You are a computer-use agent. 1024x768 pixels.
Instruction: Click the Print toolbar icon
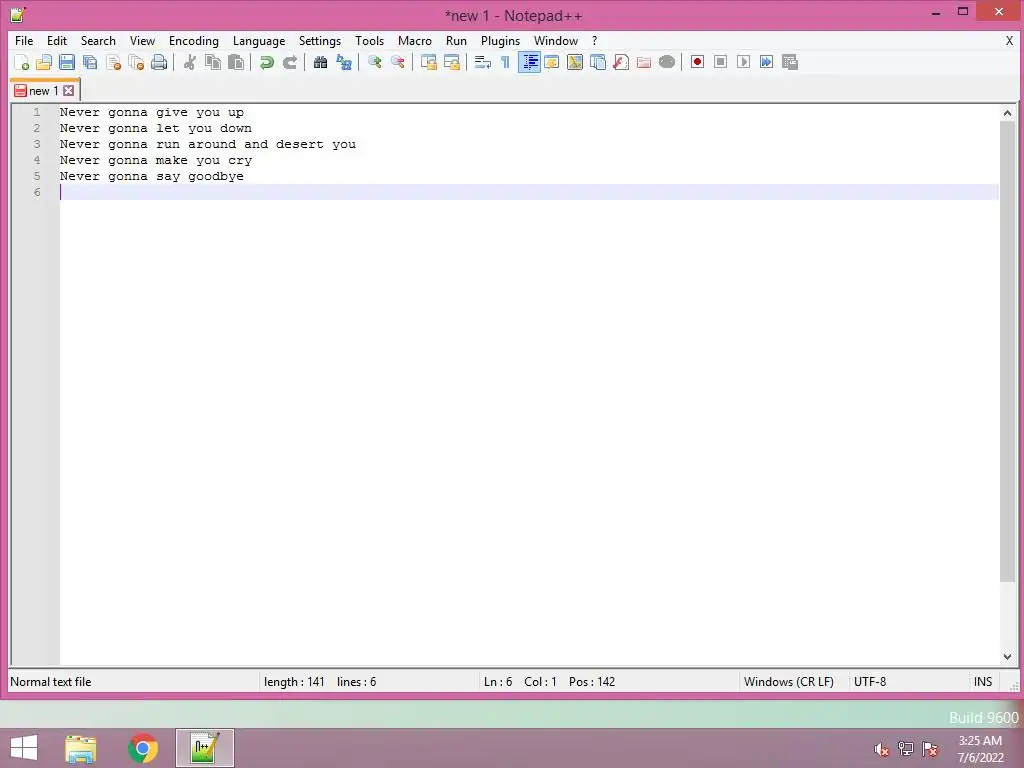tap(159, 62)
